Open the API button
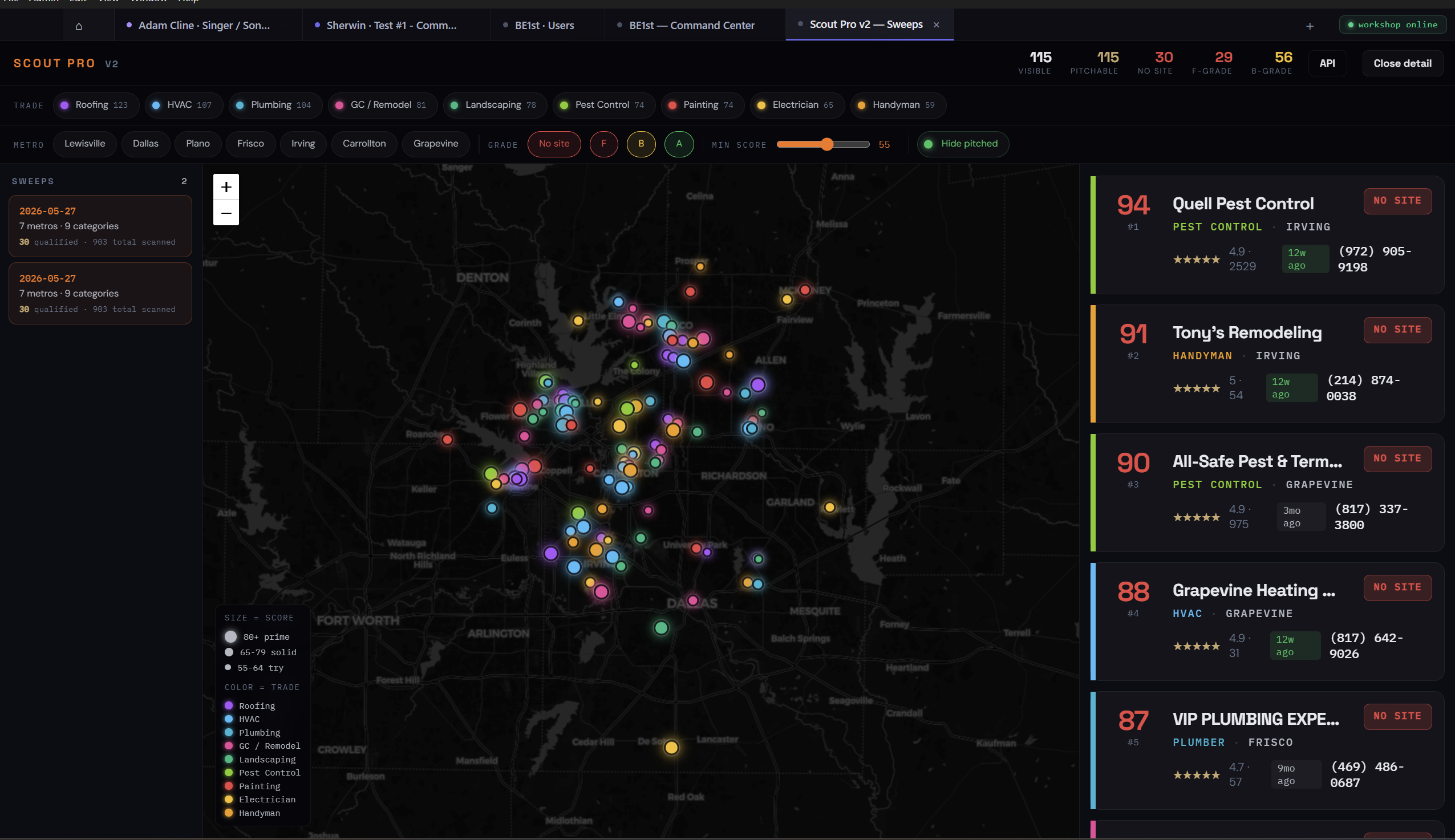This screenshot has width=1455, height=840. click(x=1327, y=63)
